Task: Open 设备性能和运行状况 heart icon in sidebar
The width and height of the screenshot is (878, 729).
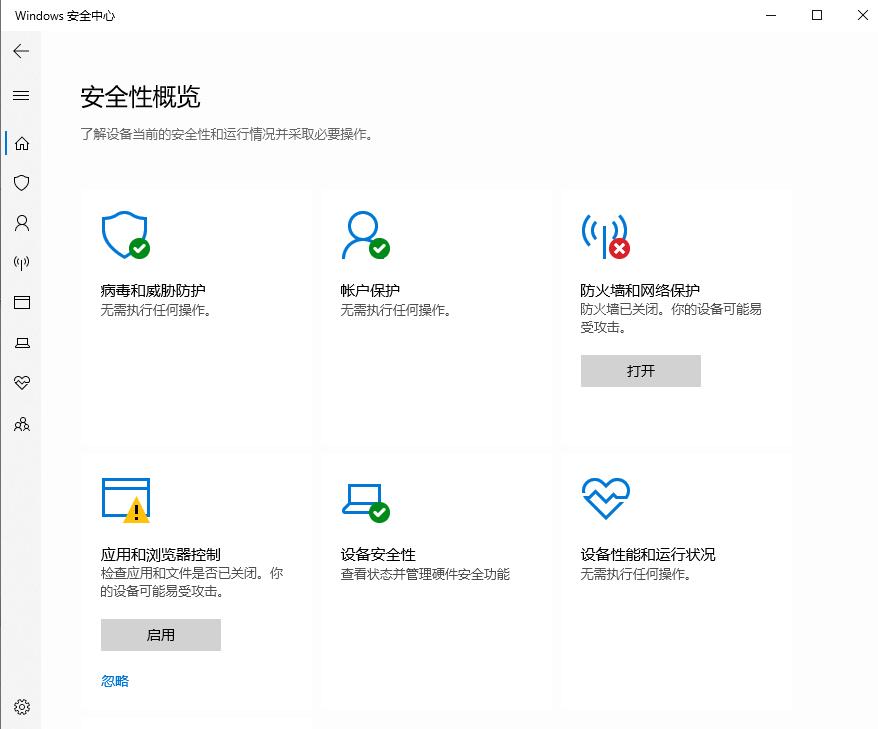Action: 21,383
